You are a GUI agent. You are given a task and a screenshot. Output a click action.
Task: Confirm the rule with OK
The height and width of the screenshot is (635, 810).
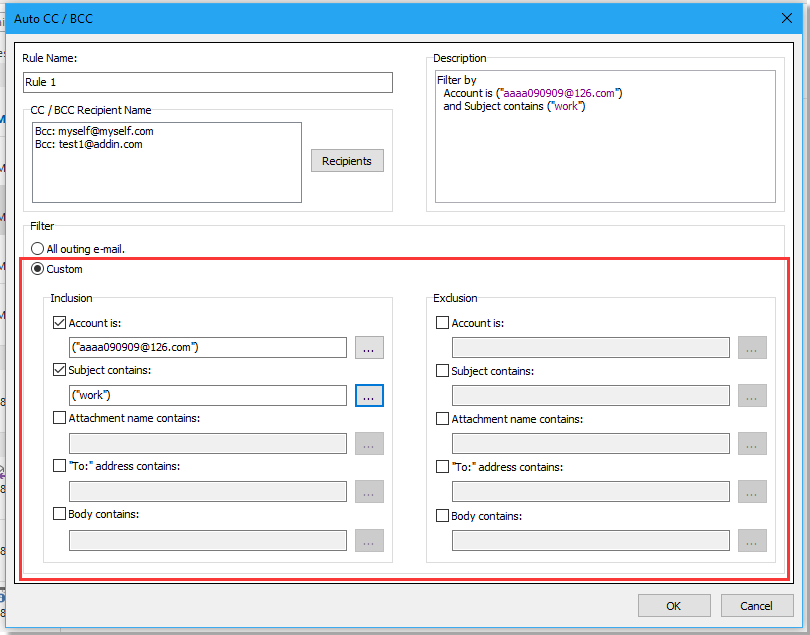point(674,605)
